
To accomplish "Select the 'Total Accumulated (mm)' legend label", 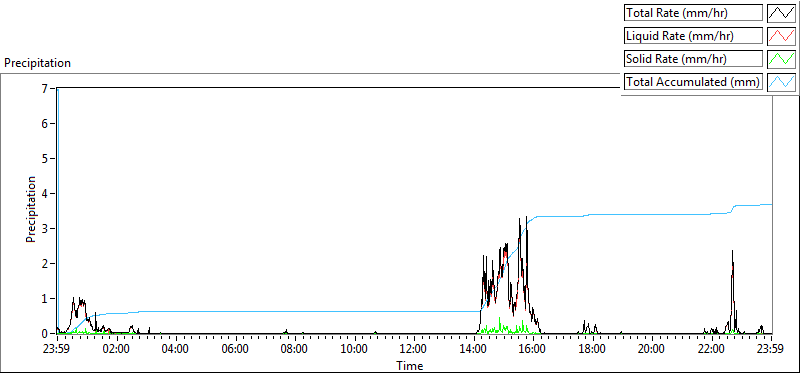I will pos(693,82).
